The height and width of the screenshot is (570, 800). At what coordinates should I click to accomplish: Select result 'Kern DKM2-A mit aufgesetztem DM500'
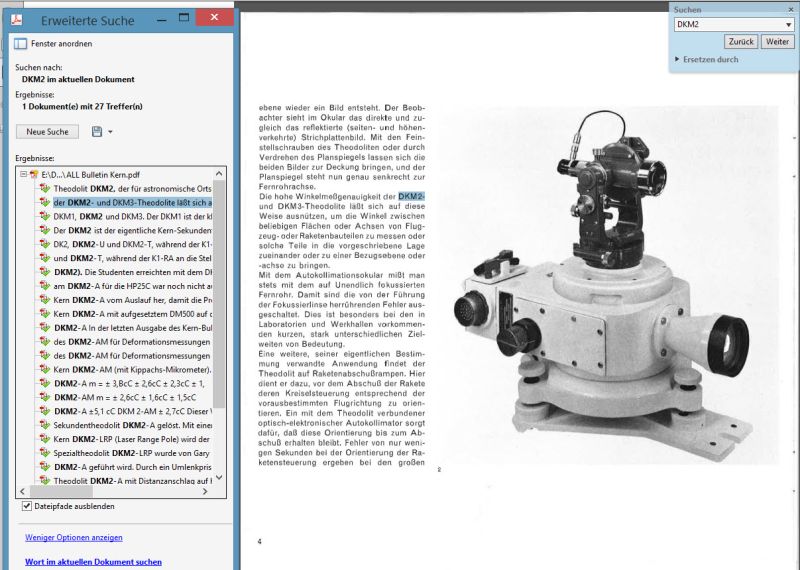[x=133, y=314]
